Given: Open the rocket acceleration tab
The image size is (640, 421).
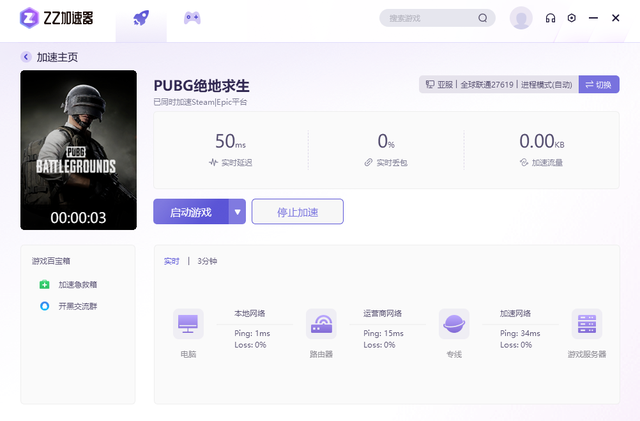Looking at the screenshot, I should click(141, 18).
